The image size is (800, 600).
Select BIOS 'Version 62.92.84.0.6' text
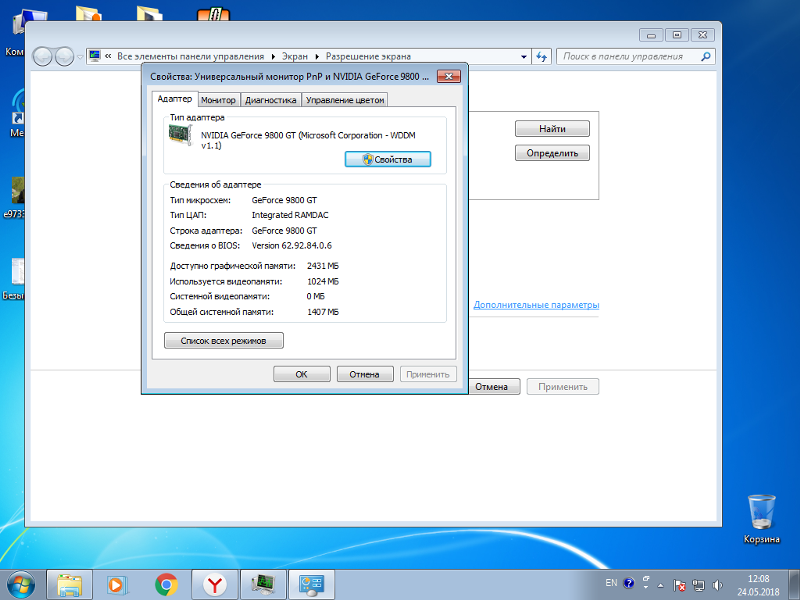pos(291,246)
